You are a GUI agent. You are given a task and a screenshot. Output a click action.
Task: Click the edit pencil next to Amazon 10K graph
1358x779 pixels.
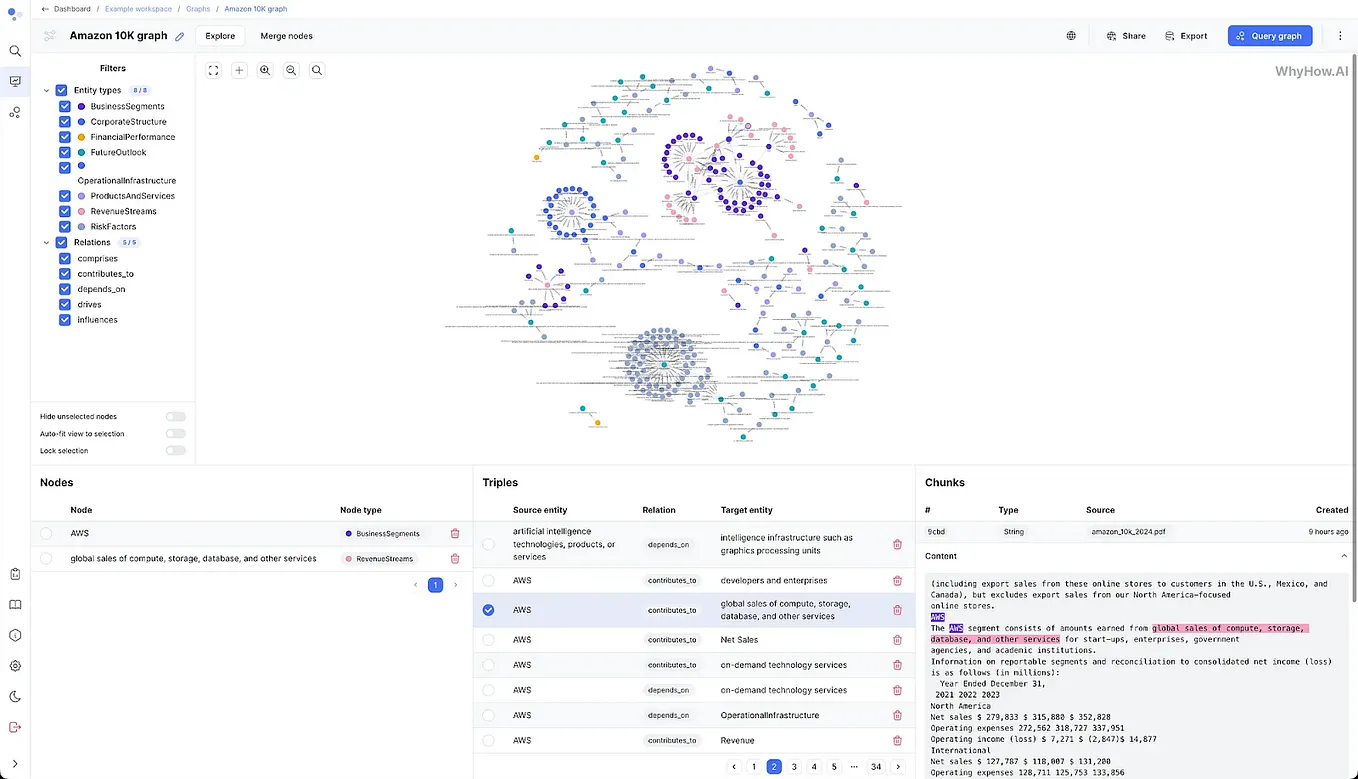point(180,35)
